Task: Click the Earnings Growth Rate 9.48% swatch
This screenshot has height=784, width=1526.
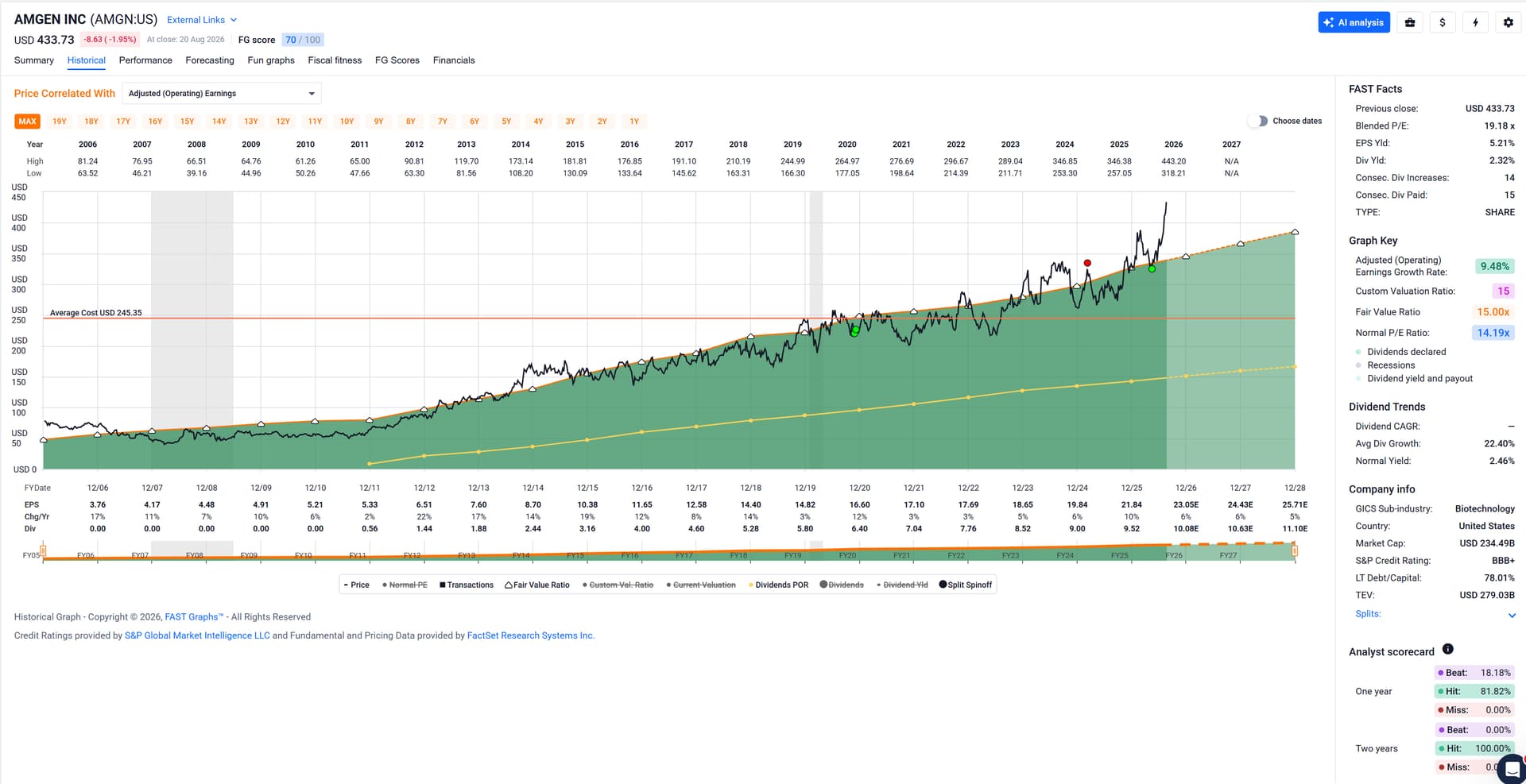Action: (1494, 267)
